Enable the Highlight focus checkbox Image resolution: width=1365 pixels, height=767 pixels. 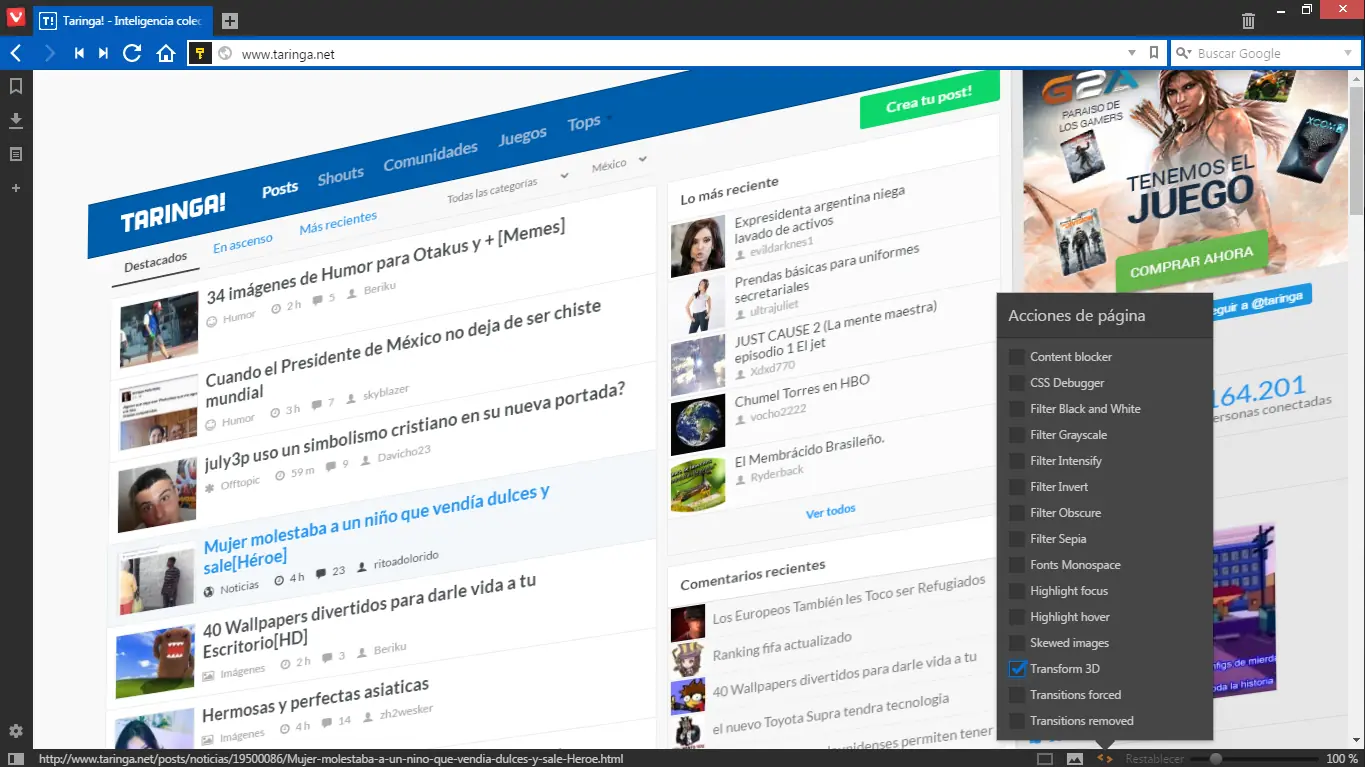click(x=1017, y=591)
